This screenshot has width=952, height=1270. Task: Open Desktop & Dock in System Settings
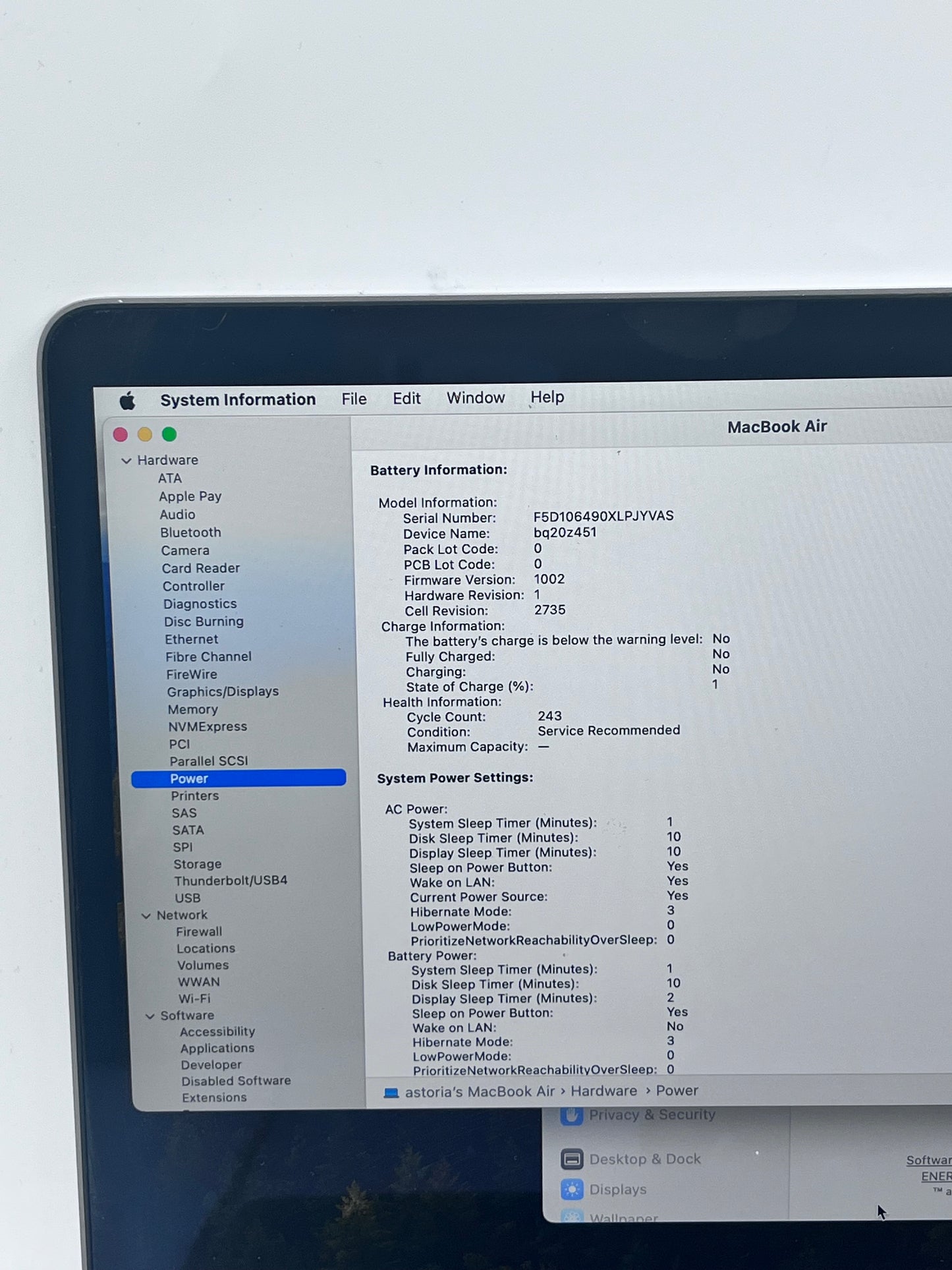point(645,1159)
